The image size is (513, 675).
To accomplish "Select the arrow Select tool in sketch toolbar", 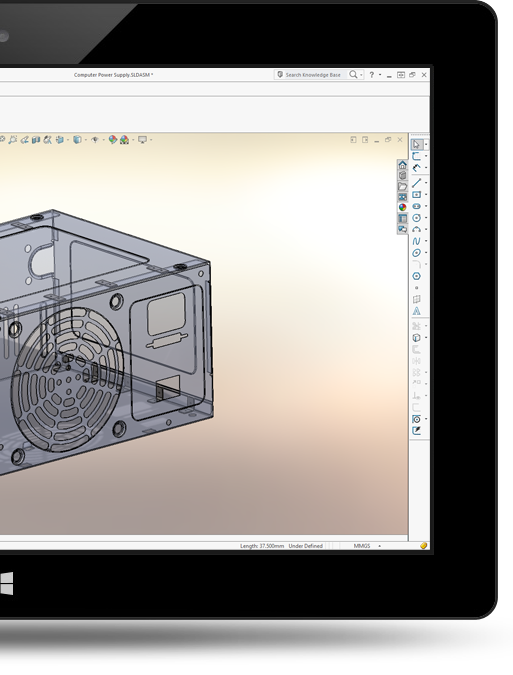I will point(416,144).
